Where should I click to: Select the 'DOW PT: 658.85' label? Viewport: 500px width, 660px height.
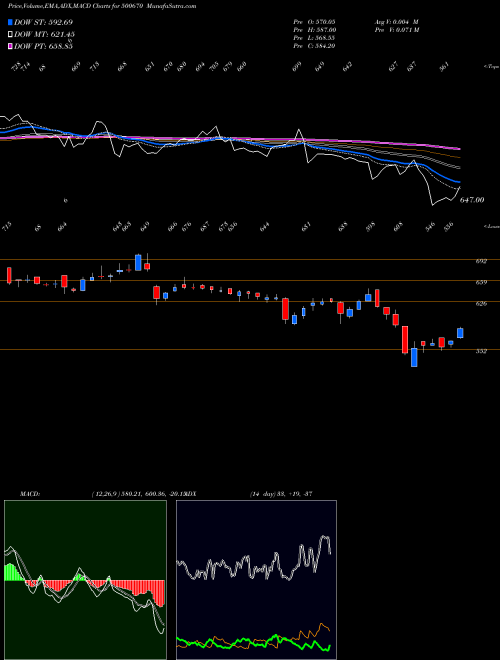click(43, 46)
